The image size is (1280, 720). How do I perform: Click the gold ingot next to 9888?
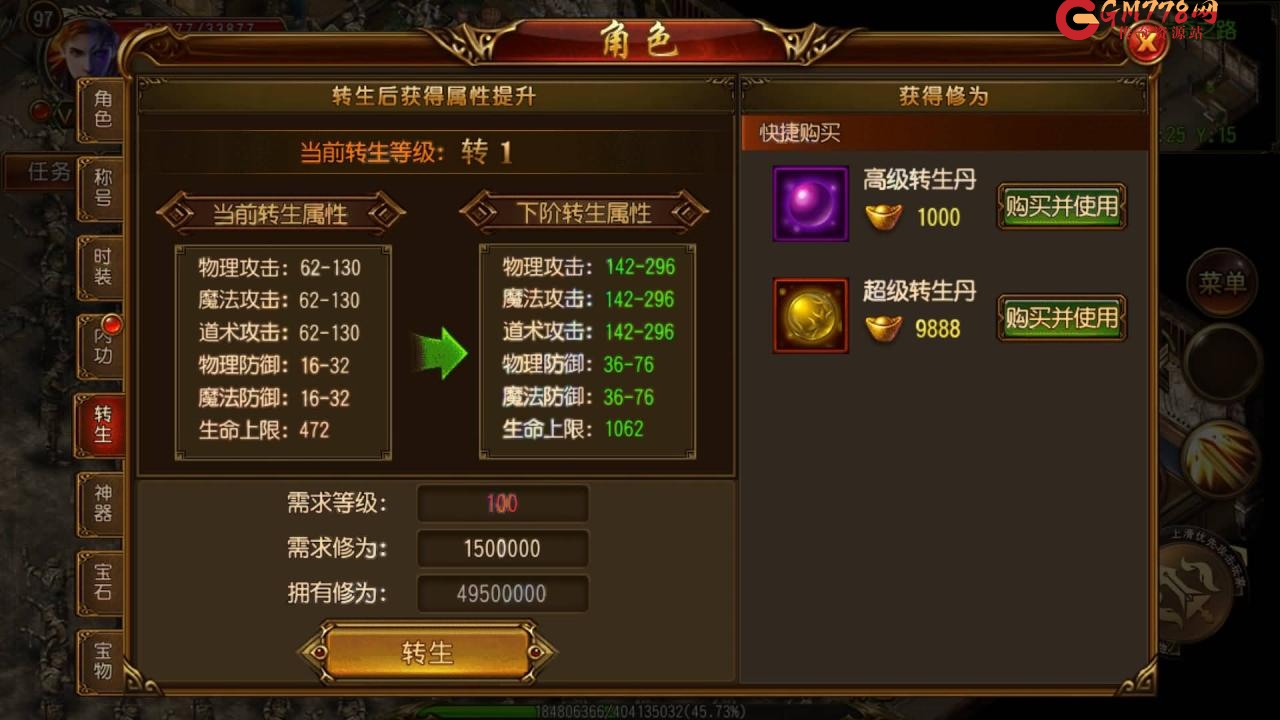point(883,328)
